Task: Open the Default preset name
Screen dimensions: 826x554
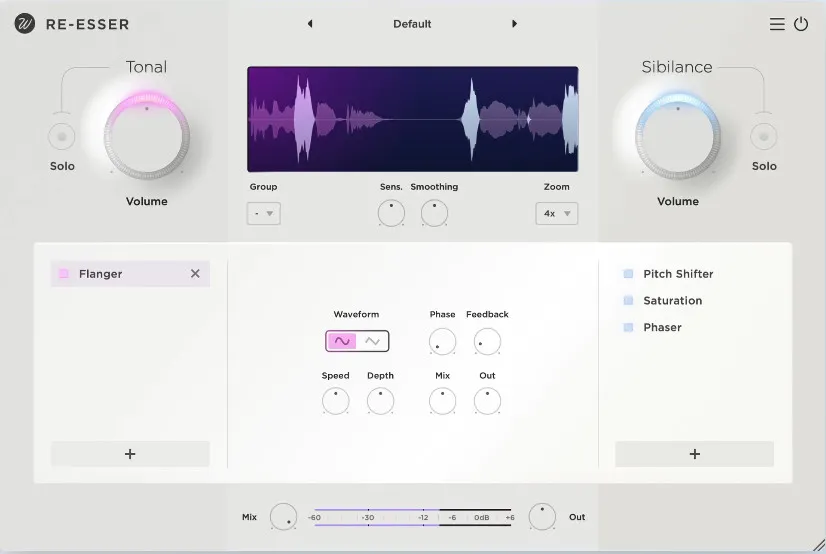Action: [x=412, y=24]
